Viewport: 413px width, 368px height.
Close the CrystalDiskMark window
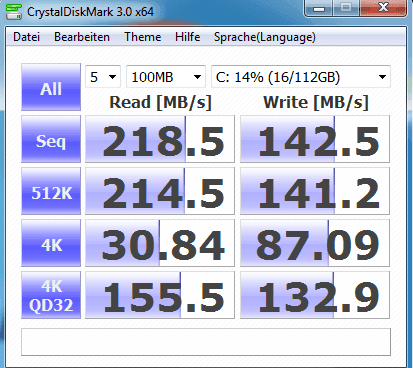(383, 8)
